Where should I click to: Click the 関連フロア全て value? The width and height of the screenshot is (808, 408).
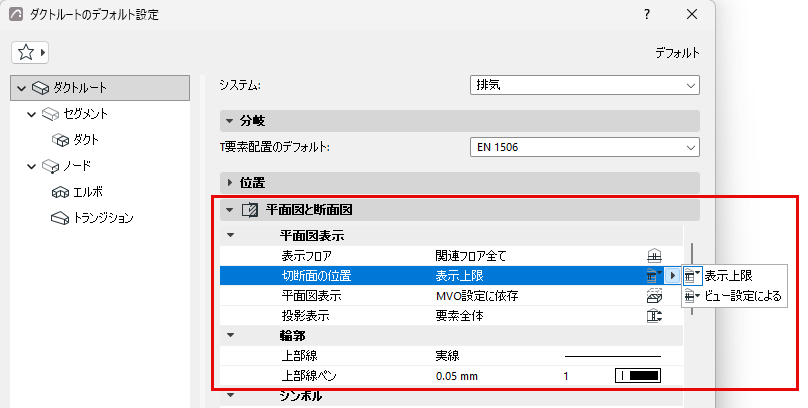click(471, 256)
